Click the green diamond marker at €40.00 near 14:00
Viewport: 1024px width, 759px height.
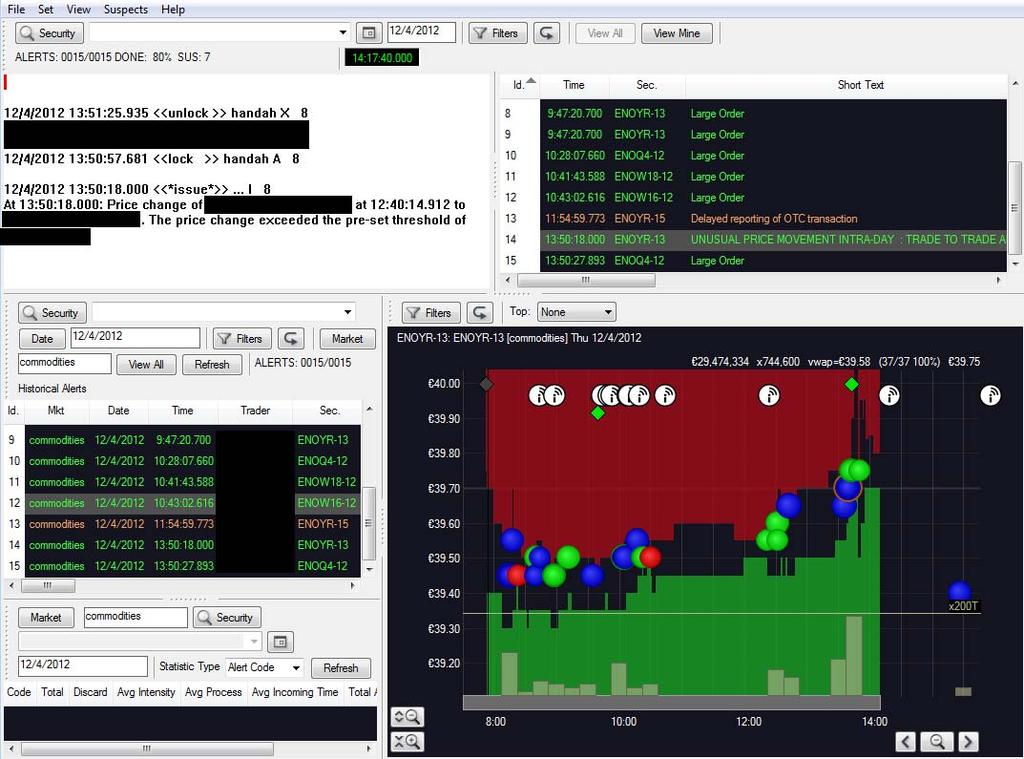(x=852, y=384)
